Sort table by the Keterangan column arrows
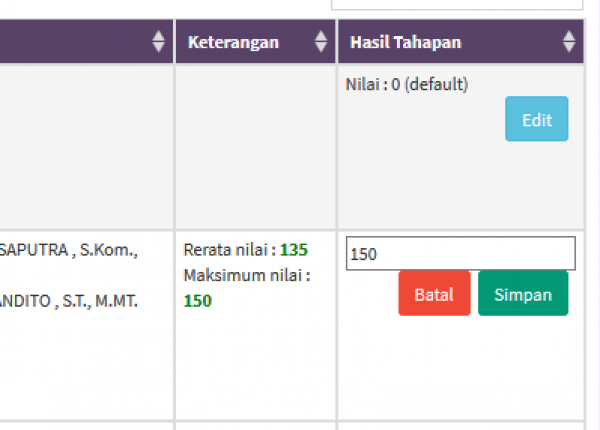The height and width of the screenshot is (430, 600). click(x=321, y=41)
